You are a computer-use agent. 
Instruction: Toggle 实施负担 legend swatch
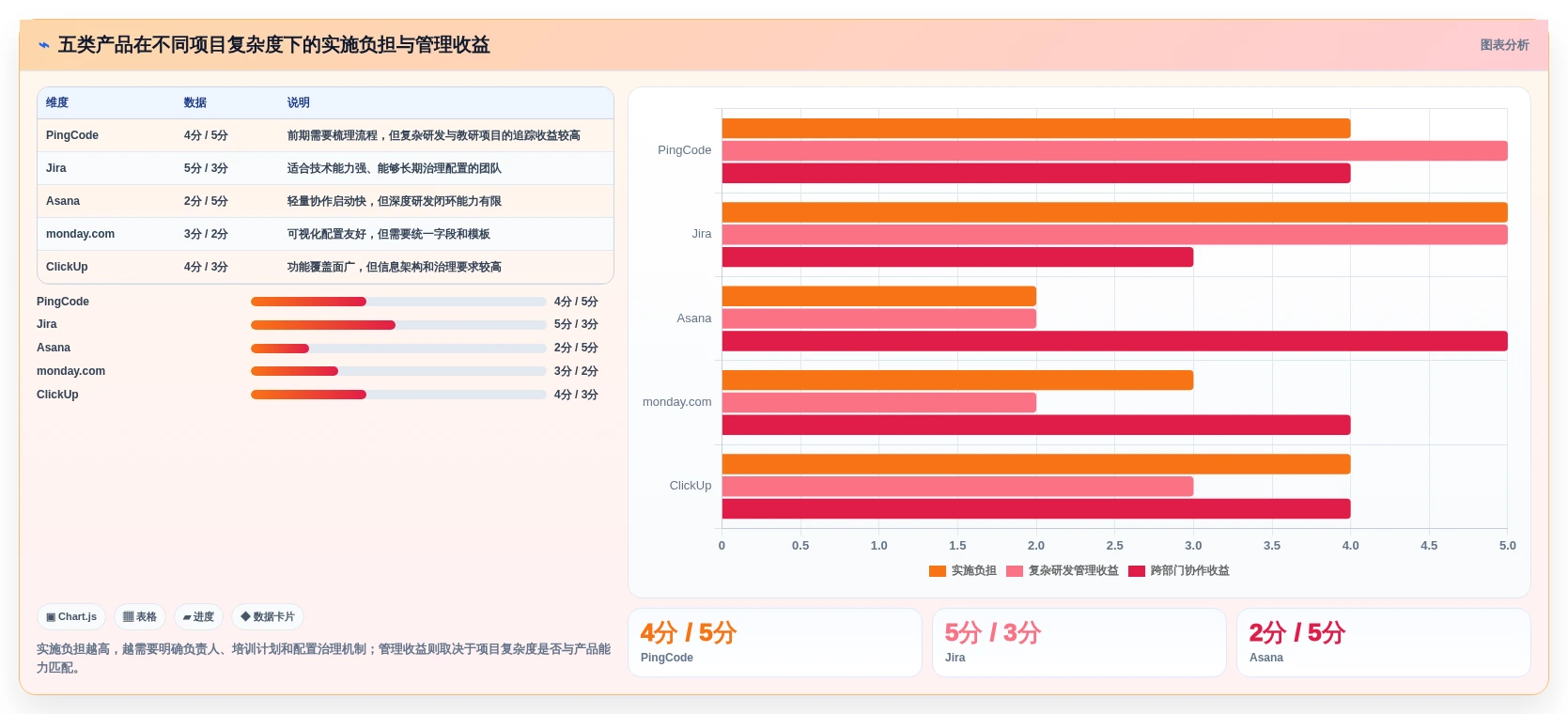pyautogui.click(x=937, y=571)
